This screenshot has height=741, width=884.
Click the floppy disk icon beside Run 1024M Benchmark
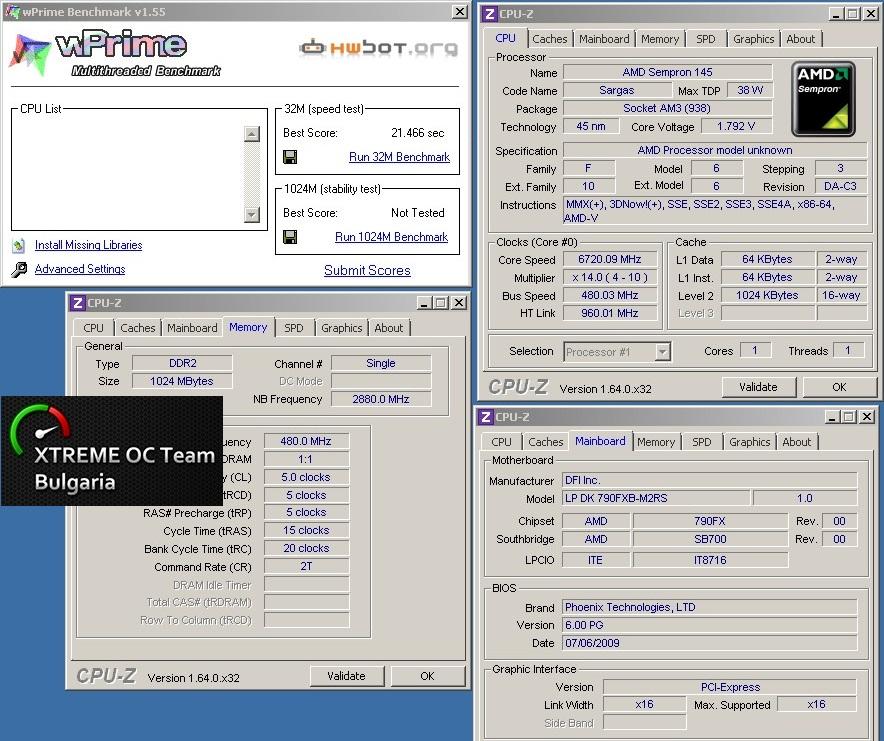point(290,237)
